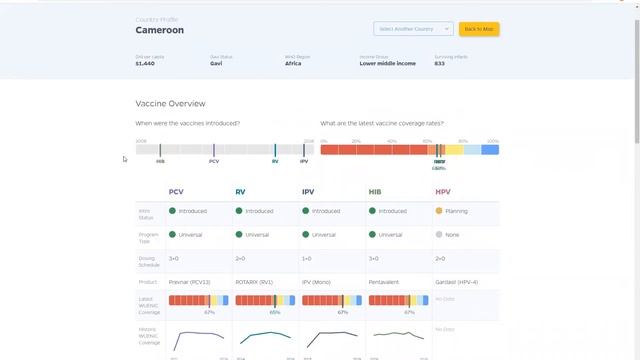Viewport: 640px width, 360px height.
Task: Click the HIB column header
Action: click(375, 192)
